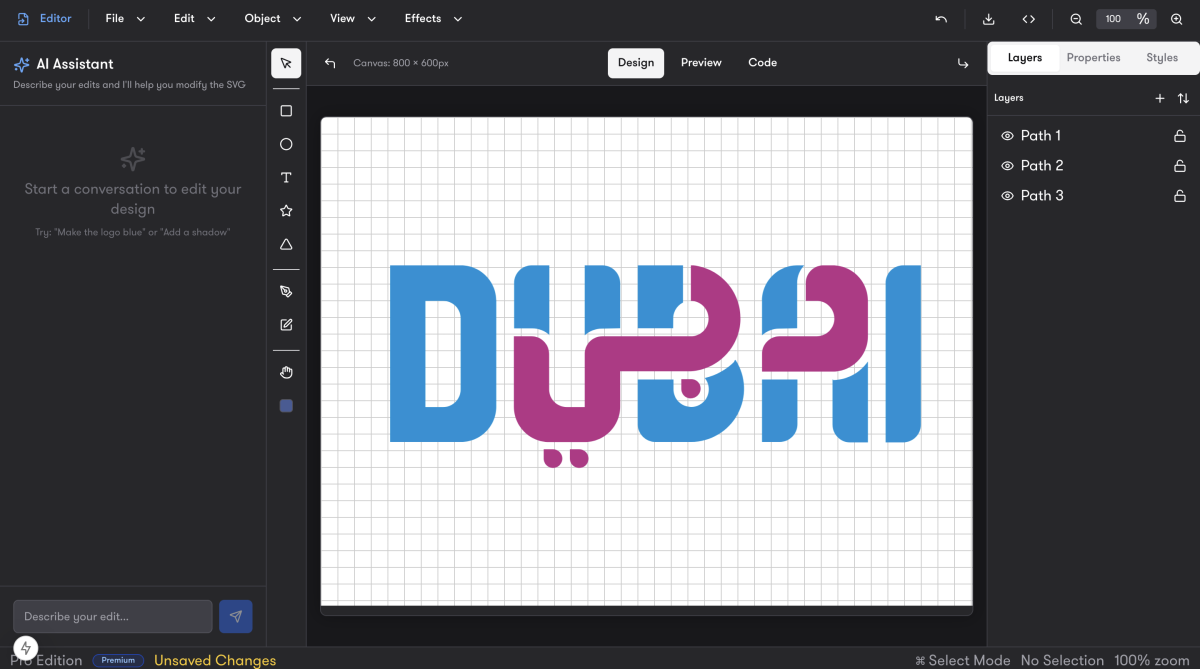Image resolution: width=1200 pixels, height=669 pixels.
Task: Select the Pen tool
Action: click(286, 291)
